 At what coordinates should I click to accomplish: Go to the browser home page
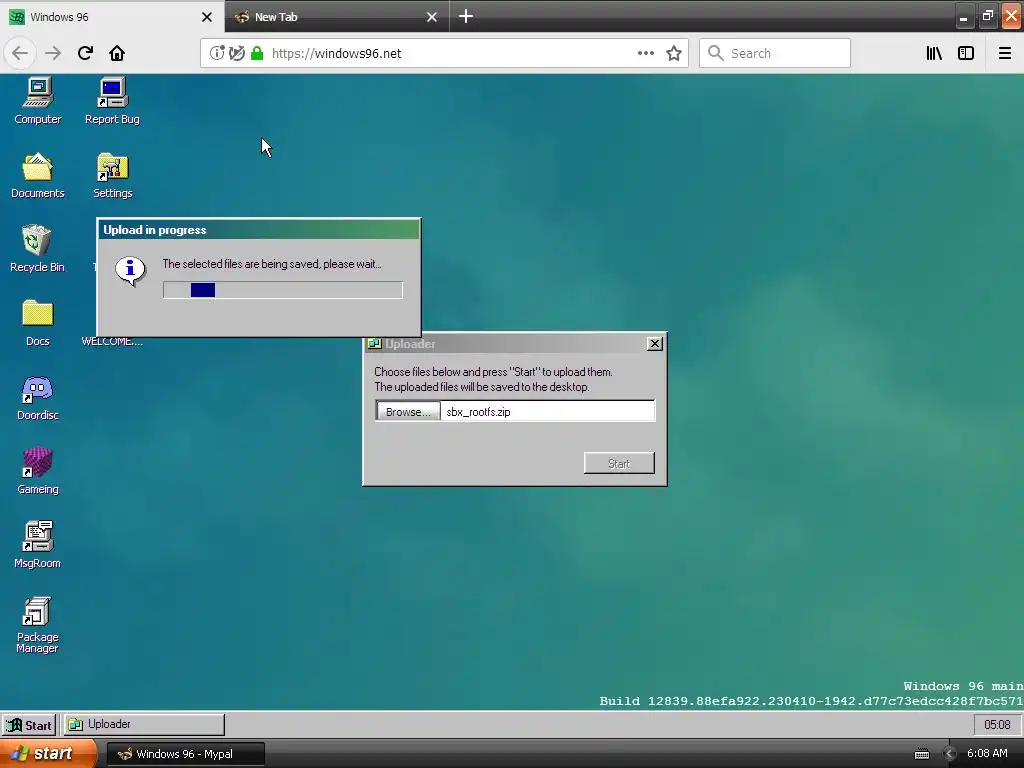pos(117,53)
